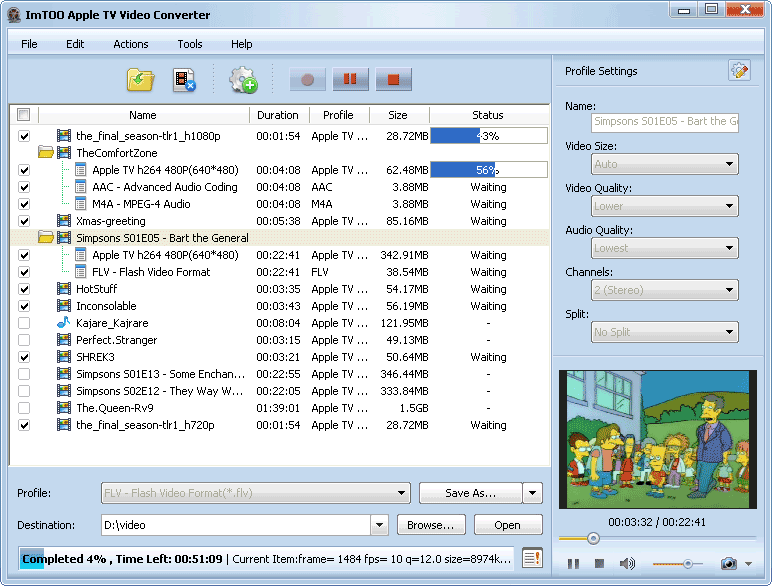772x586 pixels.
Task: Take a snapshot with the camera icon
Action: [x=729, y=564]
